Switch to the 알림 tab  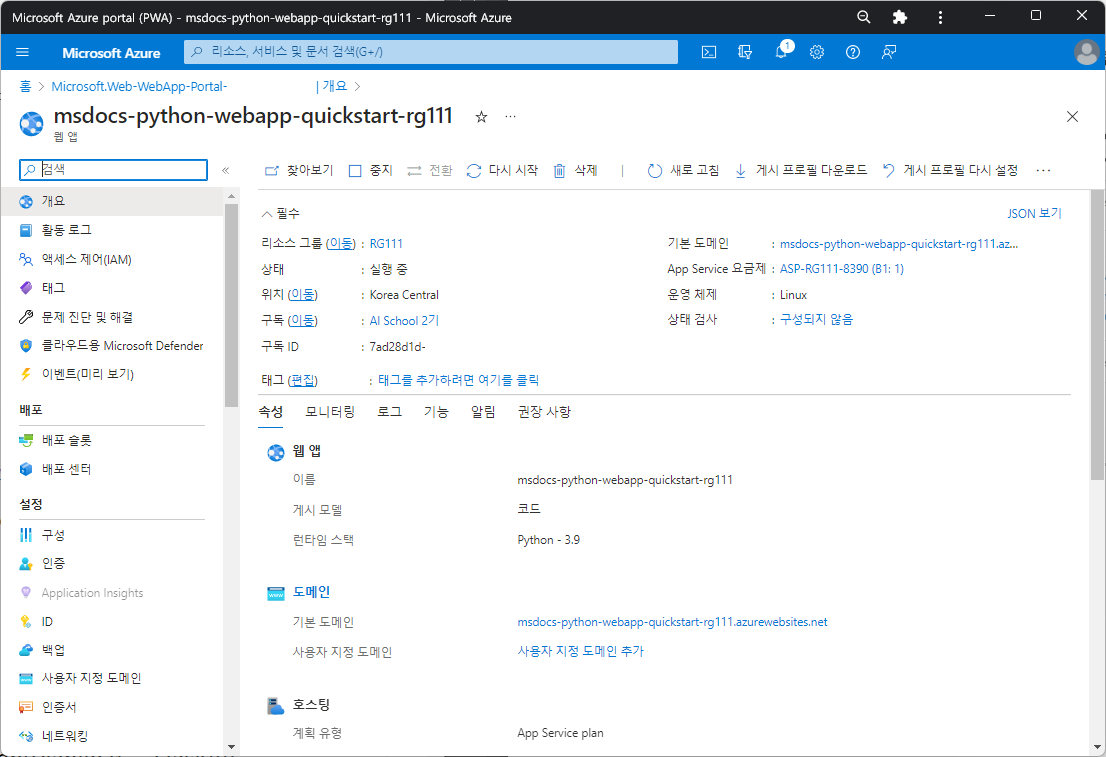(483, 411)
